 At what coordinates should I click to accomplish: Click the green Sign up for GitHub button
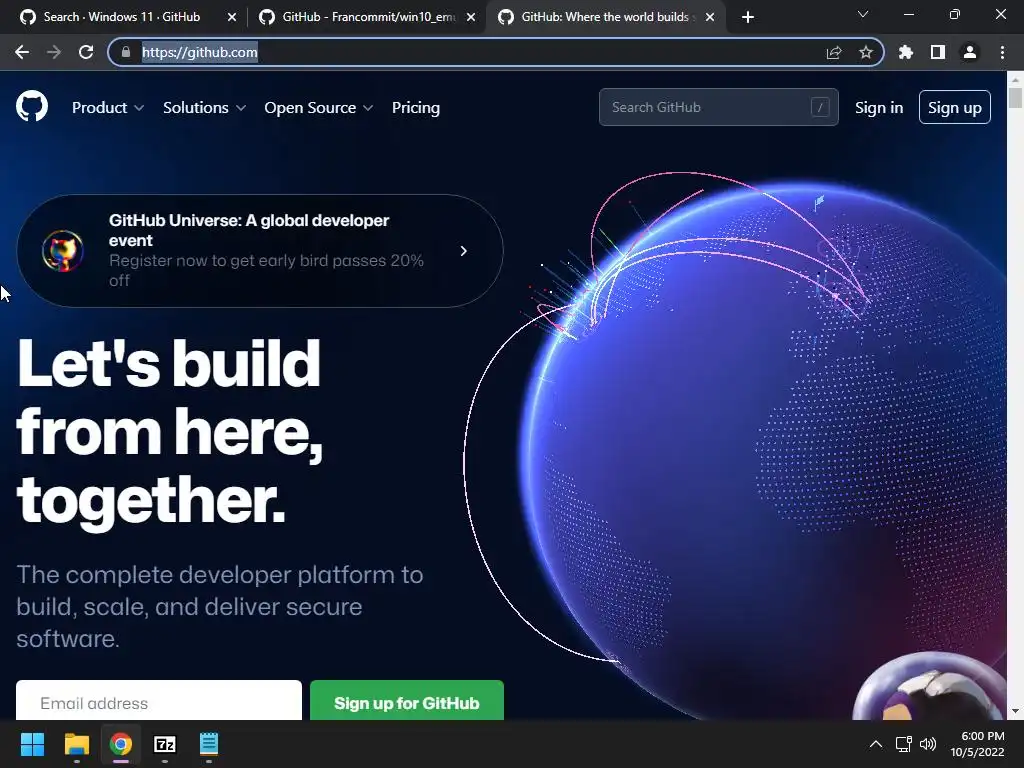tap(407, 701)
